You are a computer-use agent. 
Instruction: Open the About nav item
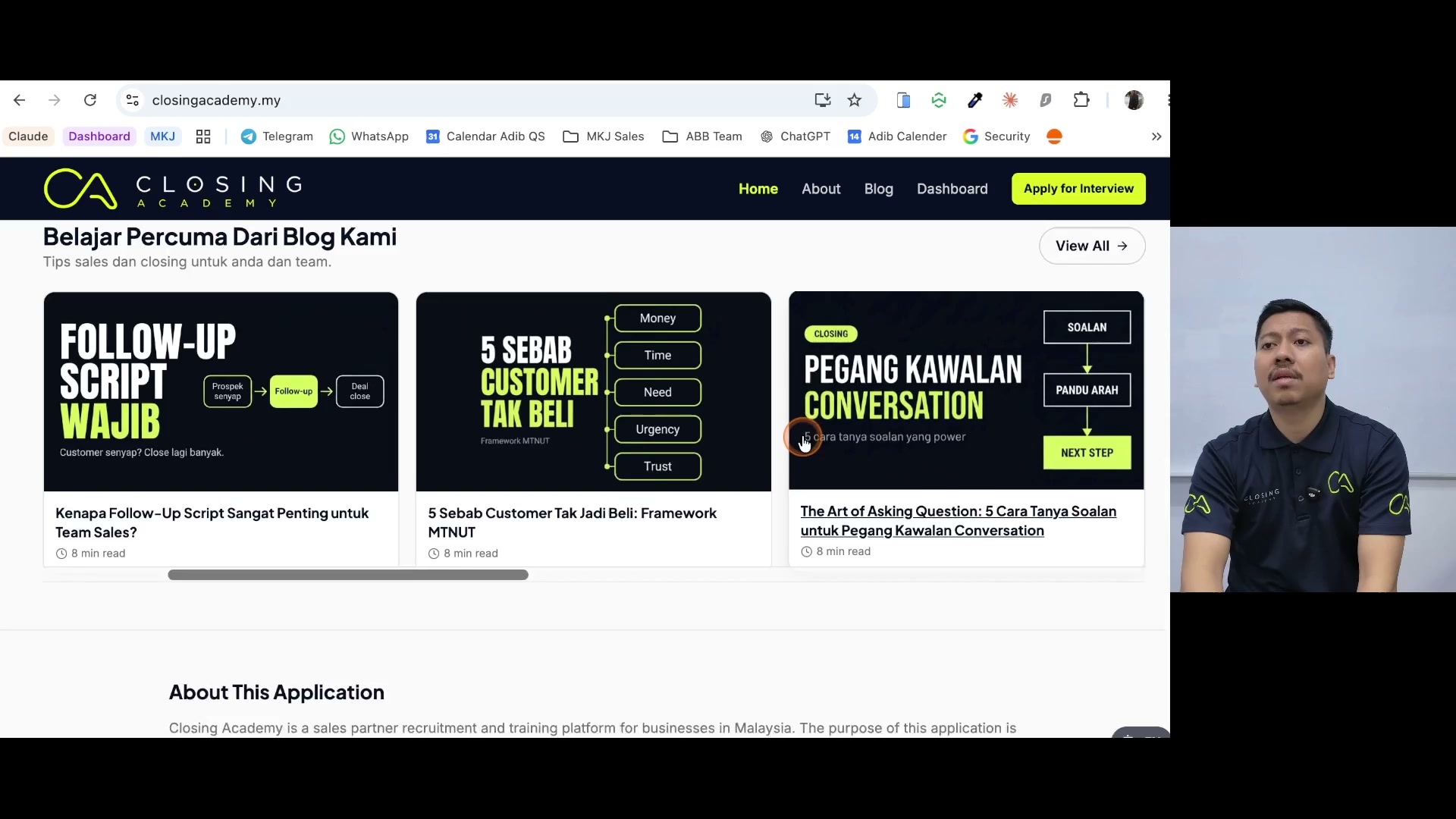[821, 189]
